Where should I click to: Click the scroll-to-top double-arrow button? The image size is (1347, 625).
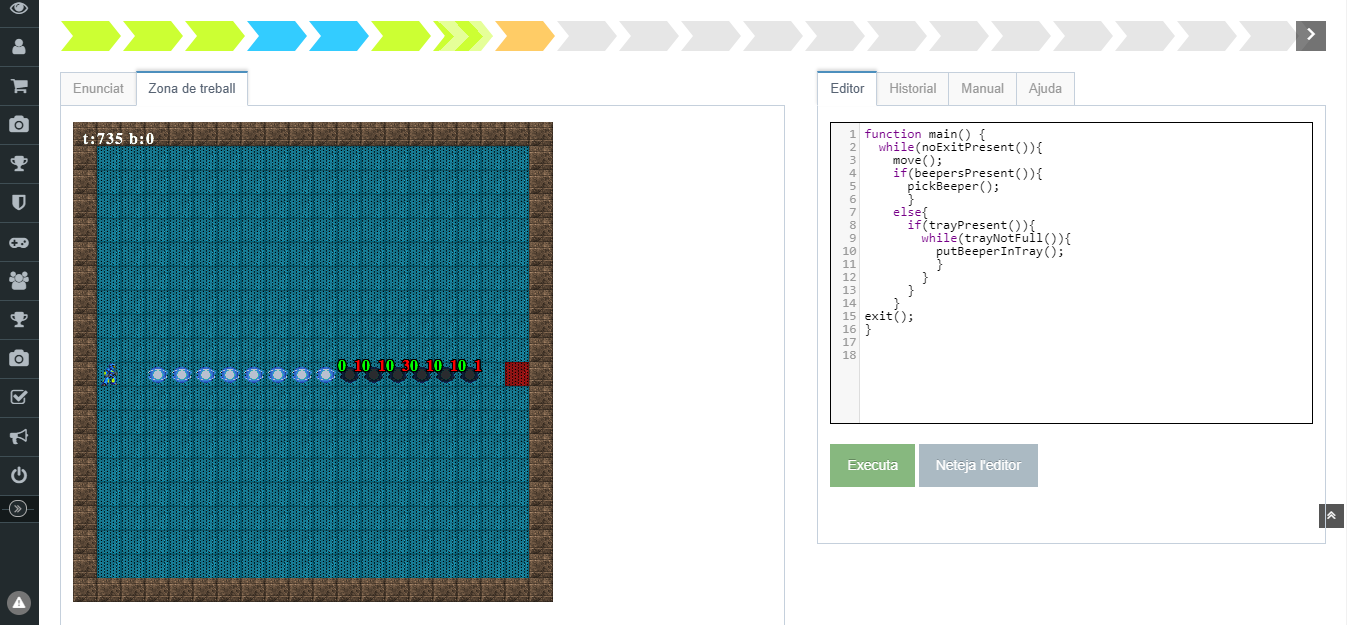(1331, 515)
